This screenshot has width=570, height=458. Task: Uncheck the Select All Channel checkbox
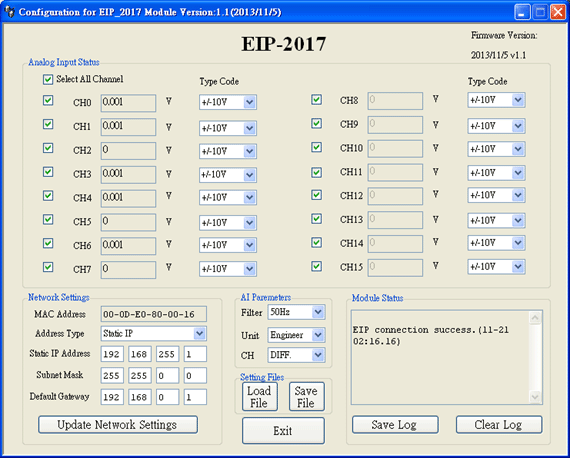[48, 79]
